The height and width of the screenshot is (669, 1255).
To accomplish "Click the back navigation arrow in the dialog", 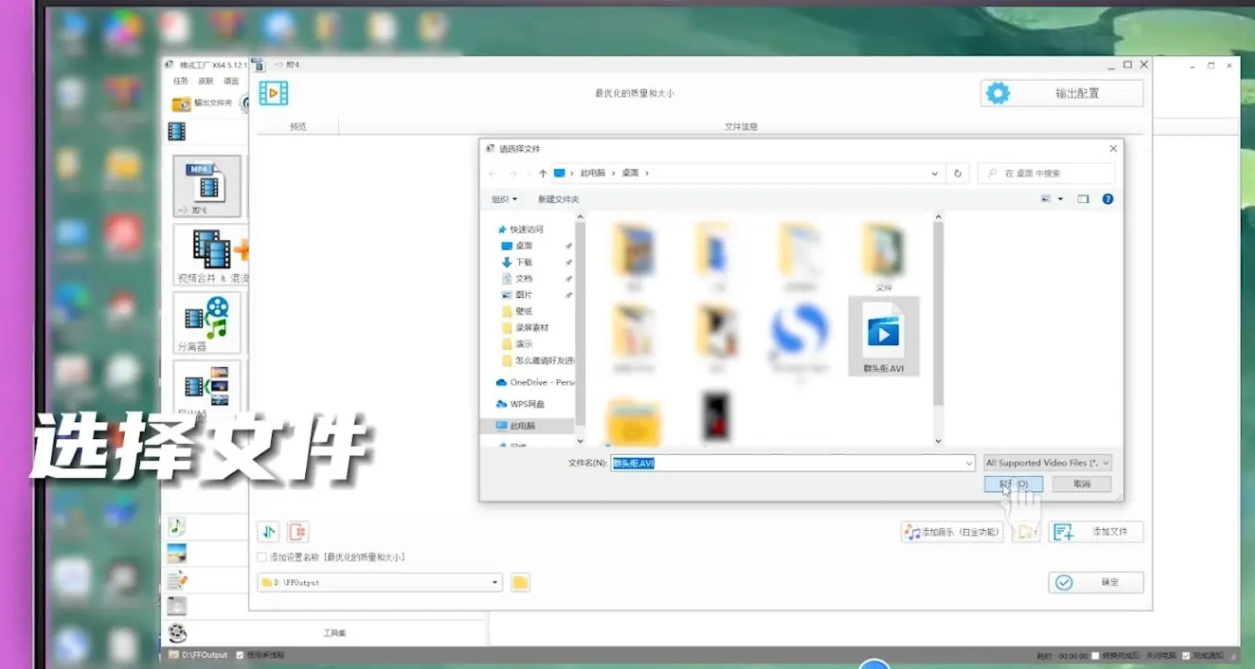I will tap(492, 172).
